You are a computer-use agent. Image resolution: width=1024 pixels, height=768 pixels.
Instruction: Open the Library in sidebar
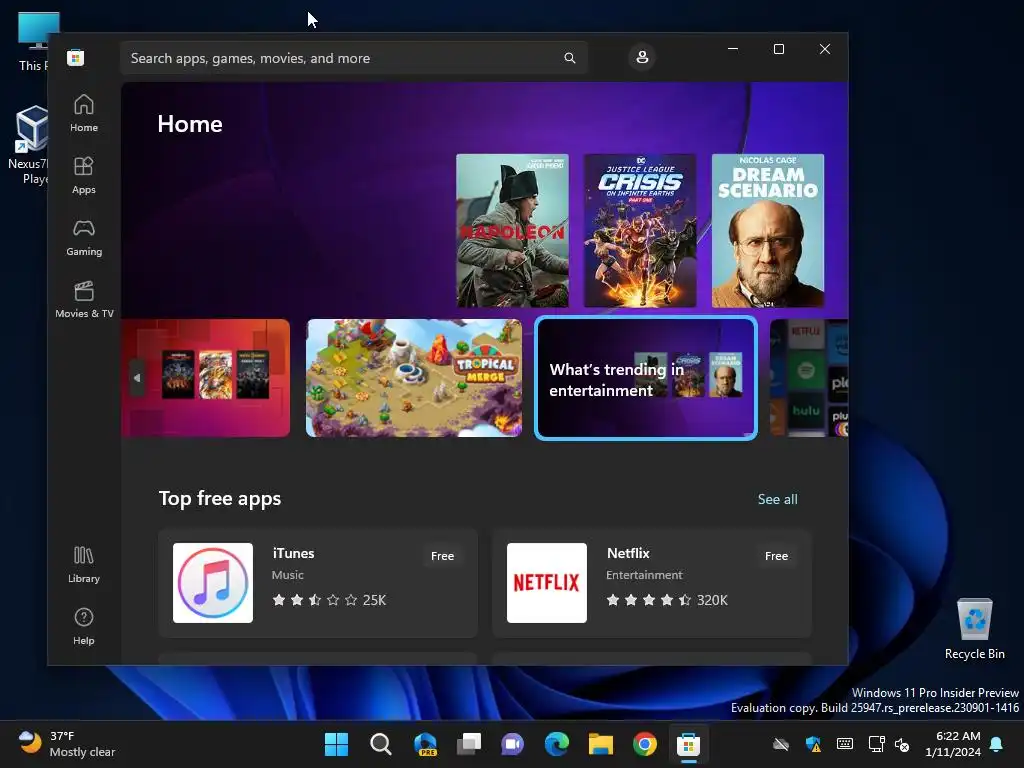(x=84, y=565)
